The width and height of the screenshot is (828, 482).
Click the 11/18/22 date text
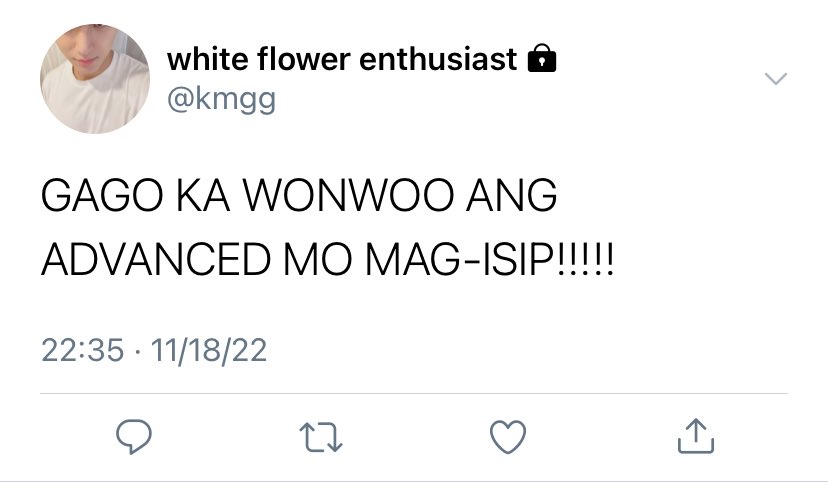pos(209,351)
